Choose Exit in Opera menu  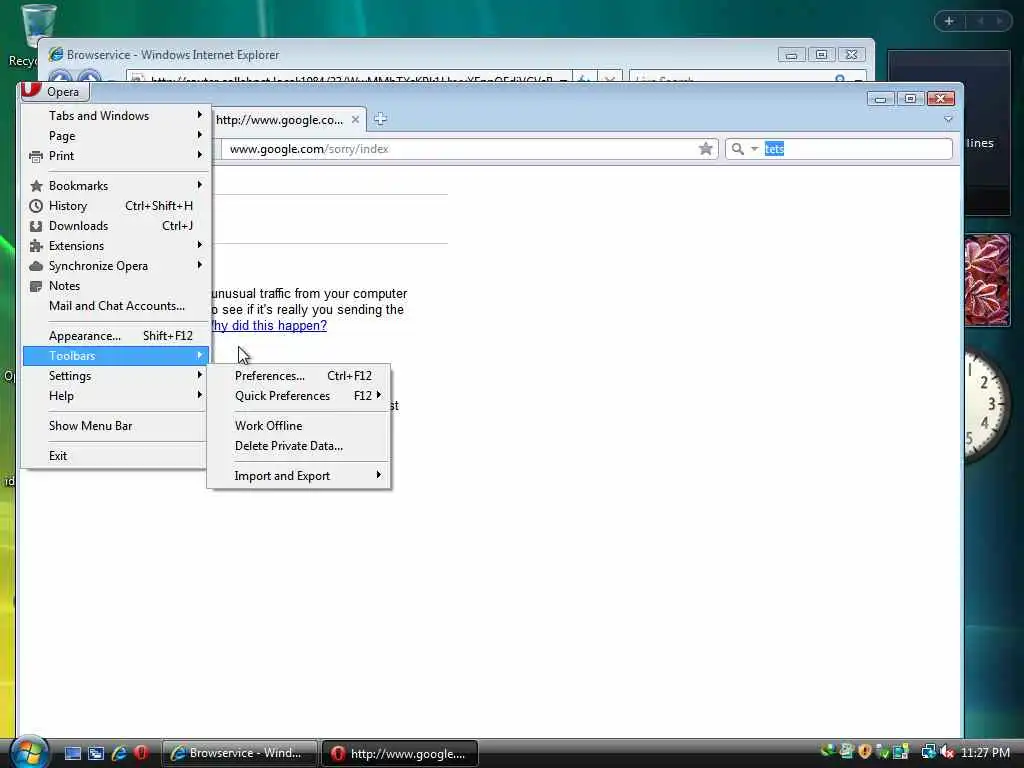pyautogui.click(x=116, y=456)
